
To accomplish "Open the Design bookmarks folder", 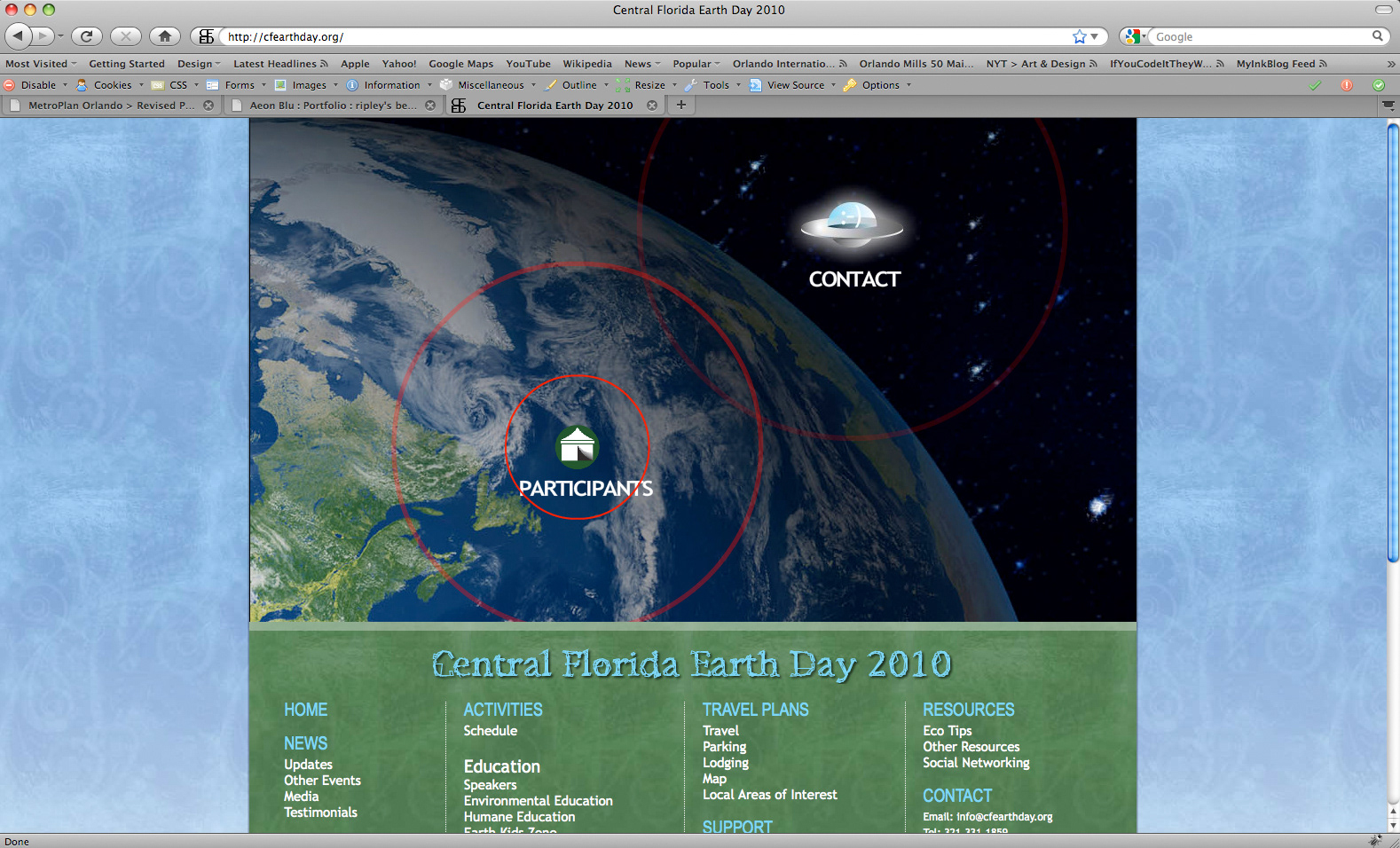I will click(x=199, y=64).
